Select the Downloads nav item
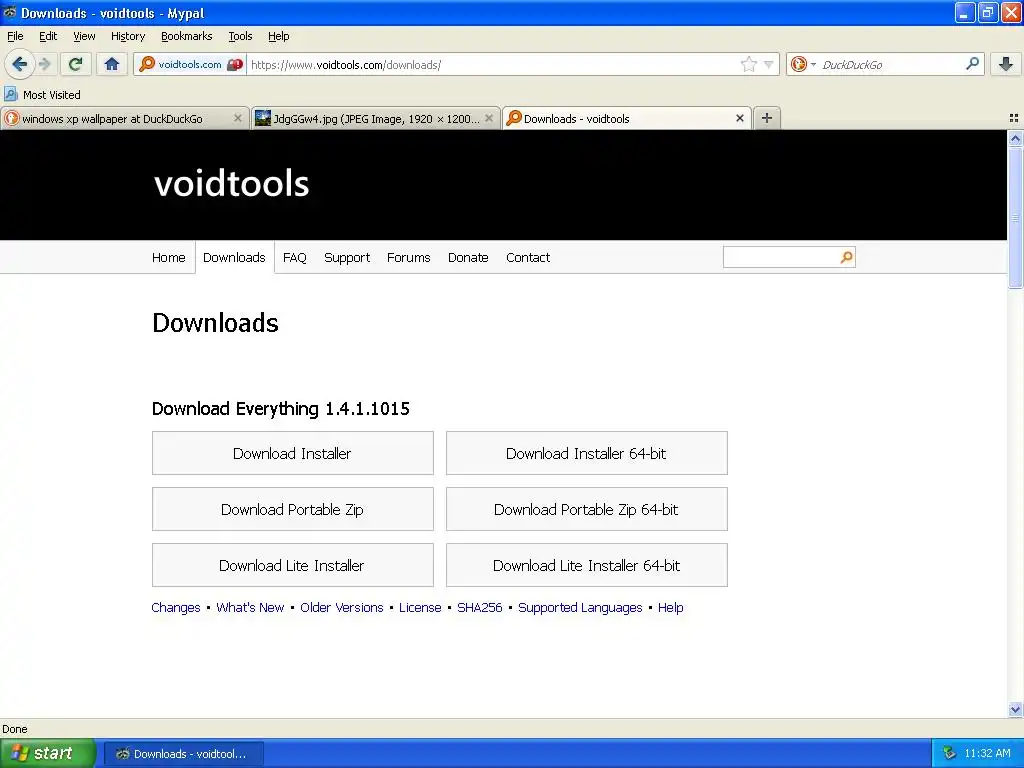 coord(234,257)
